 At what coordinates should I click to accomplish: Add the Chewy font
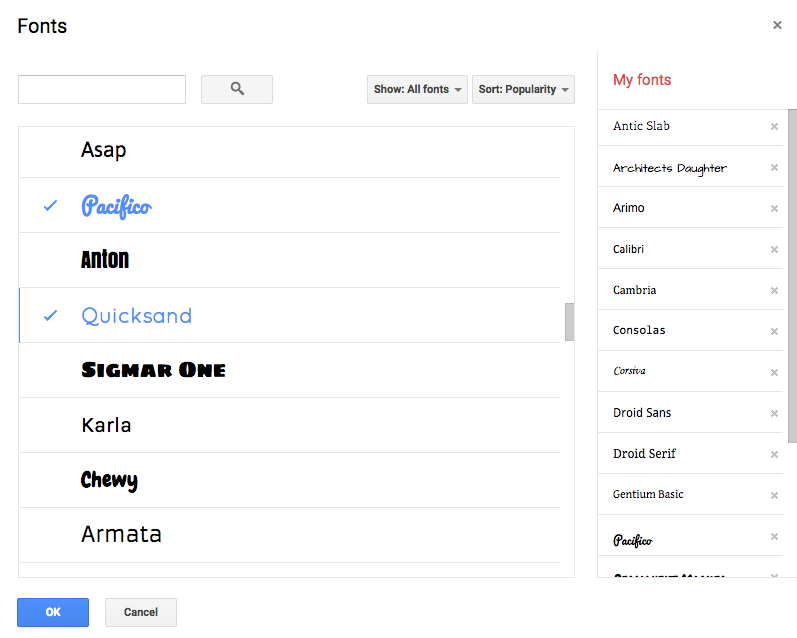coord(289,480)
